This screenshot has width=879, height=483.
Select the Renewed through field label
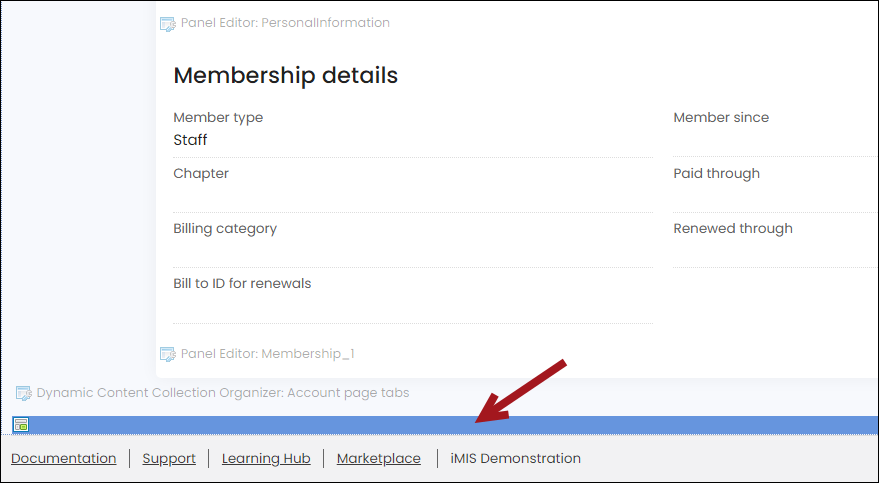pyautogui.click(x=733, y=229)
